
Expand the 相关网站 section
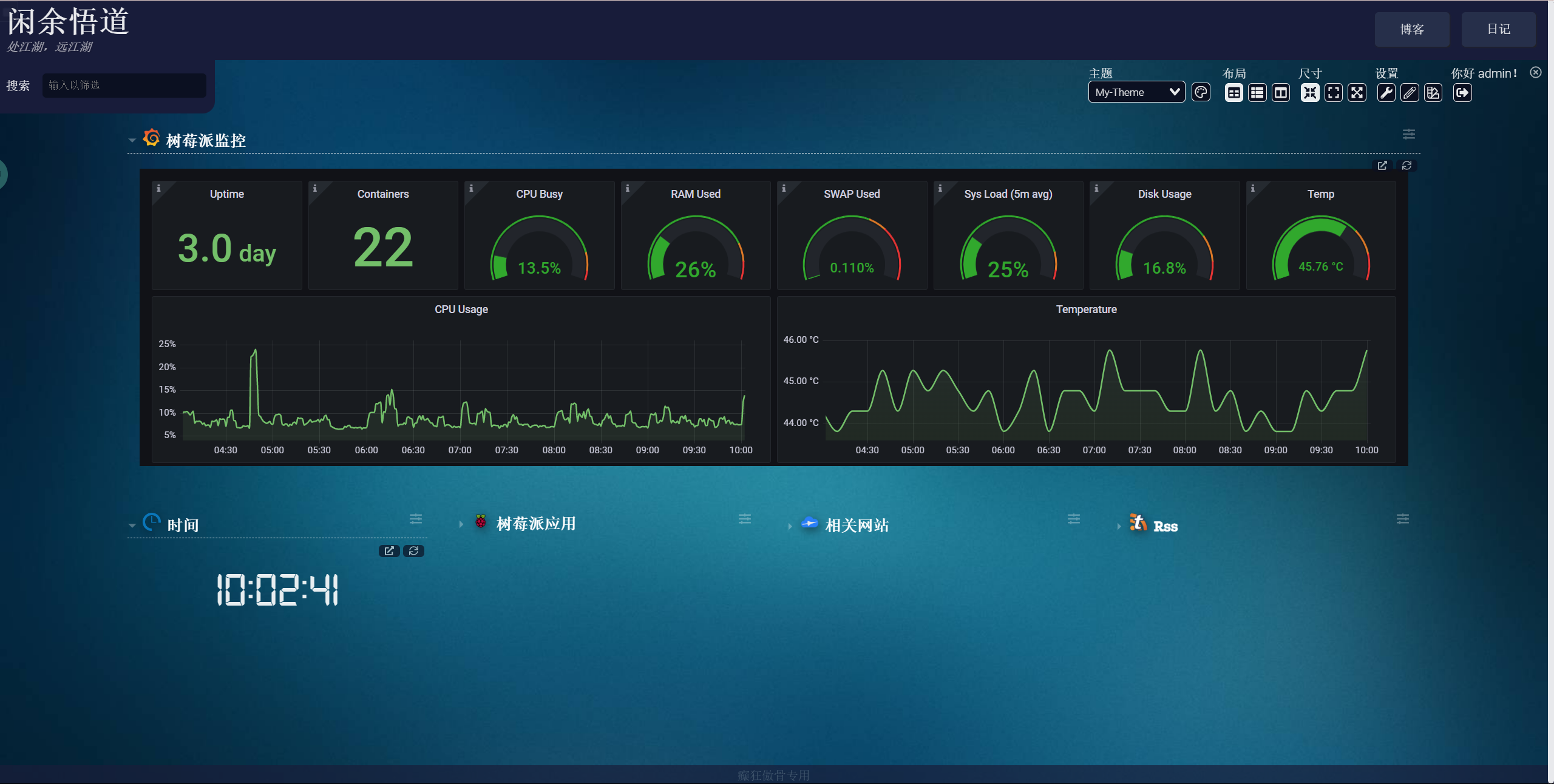click(790, 526)
